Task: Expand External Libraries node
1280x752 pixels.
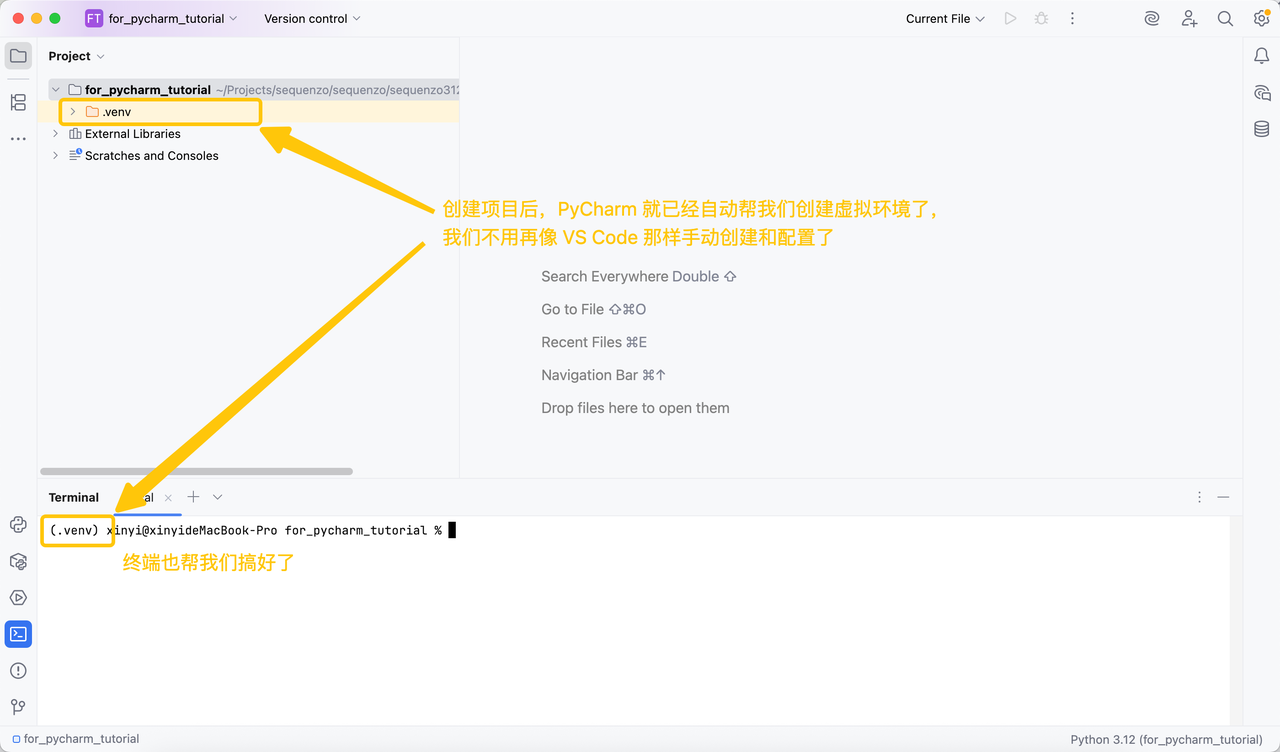Action: tap(56, 134)
